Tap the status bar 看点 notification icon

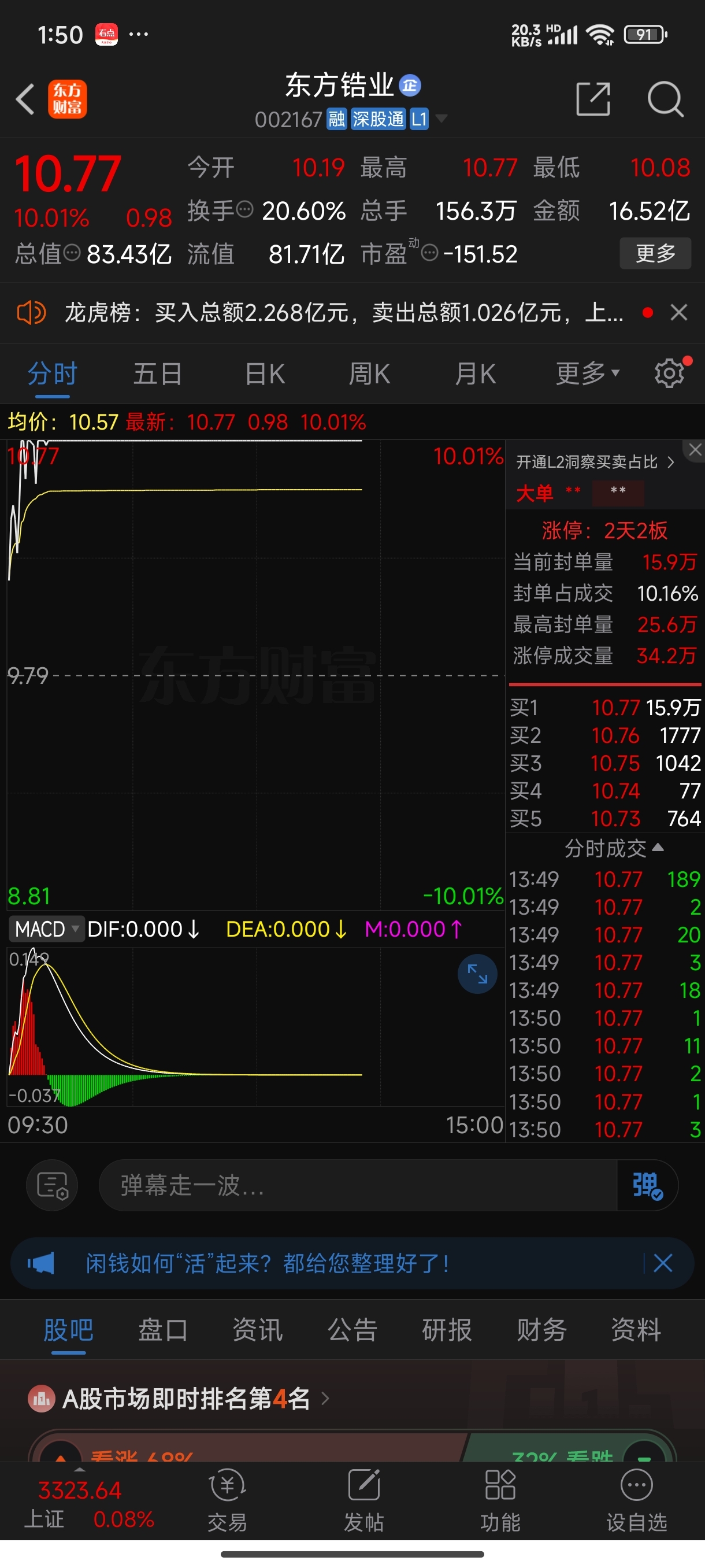[106, 34]
